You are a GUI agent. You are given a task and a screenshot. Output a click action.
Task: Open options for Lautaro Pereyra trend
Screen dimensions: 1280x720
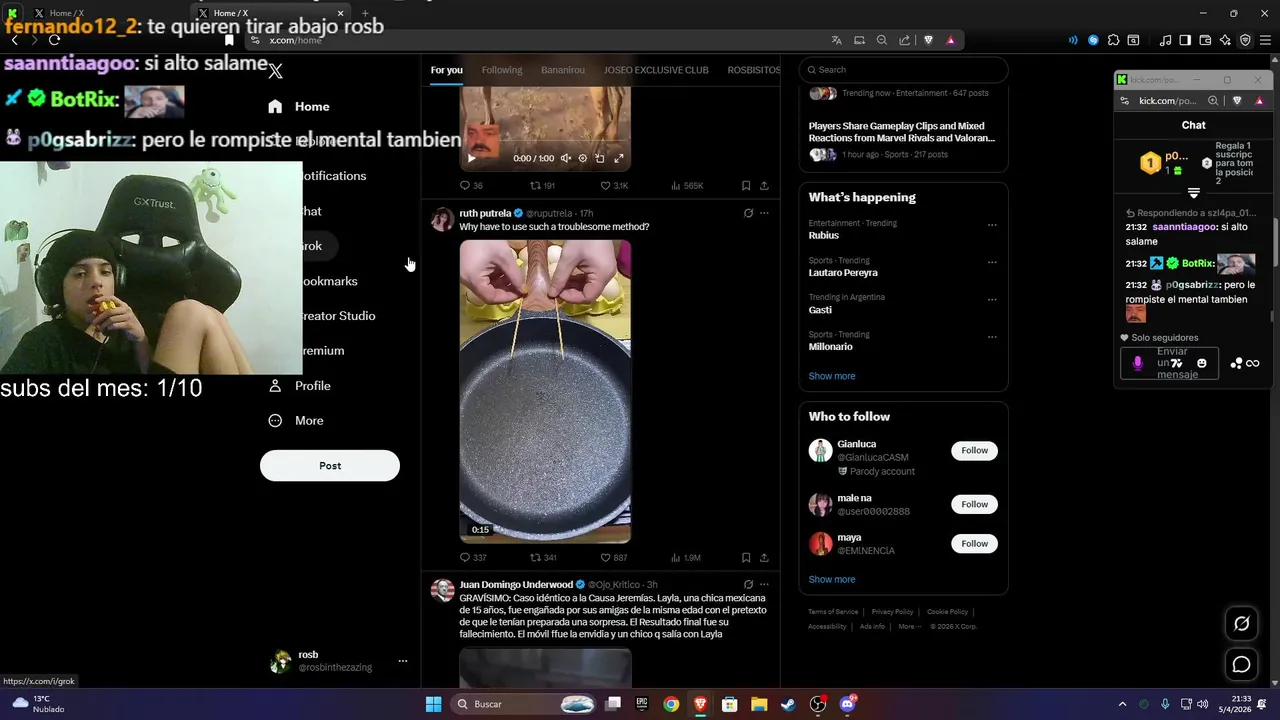[x=992, y=262]
